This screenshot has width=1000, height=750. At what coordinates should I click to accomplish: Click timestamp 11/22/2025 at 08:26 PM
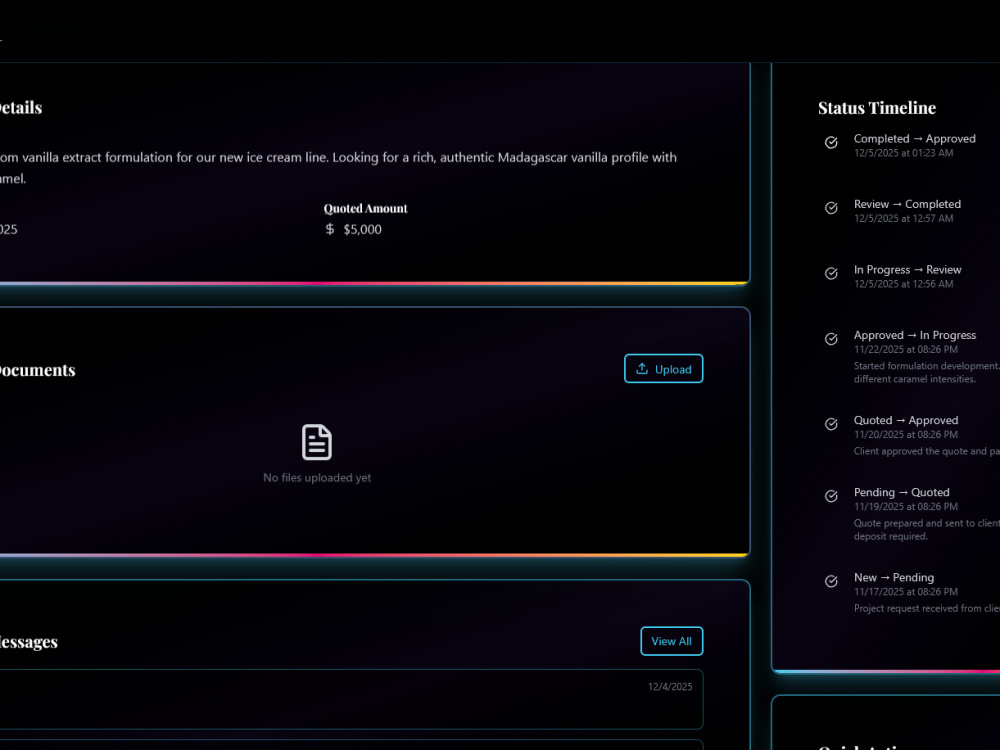tap(906, 349)
